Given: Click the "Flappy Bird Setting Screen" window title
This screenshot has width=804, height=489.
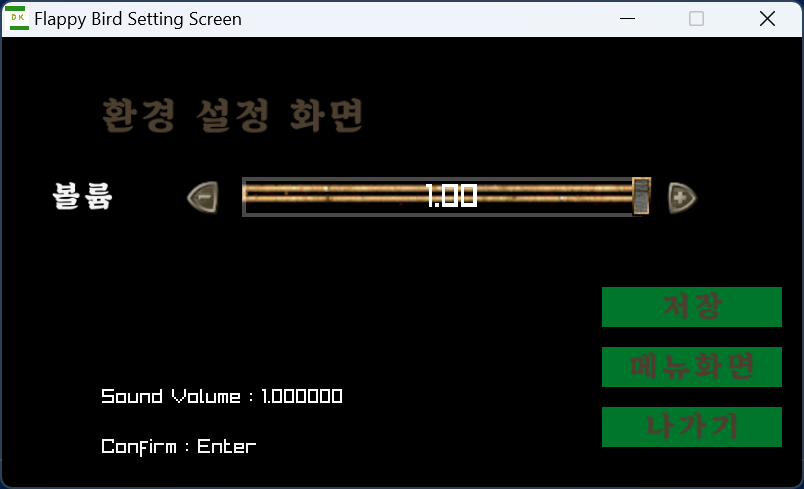Looking at the screenshot, I should coord(138,19).
